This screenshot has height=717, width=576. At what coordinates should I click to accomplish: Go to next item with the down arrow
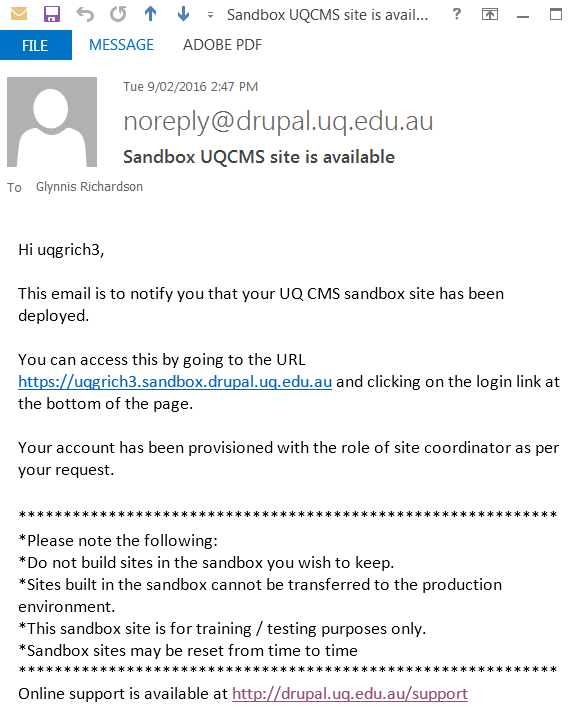pyautogui.click(x=183, y=14)
